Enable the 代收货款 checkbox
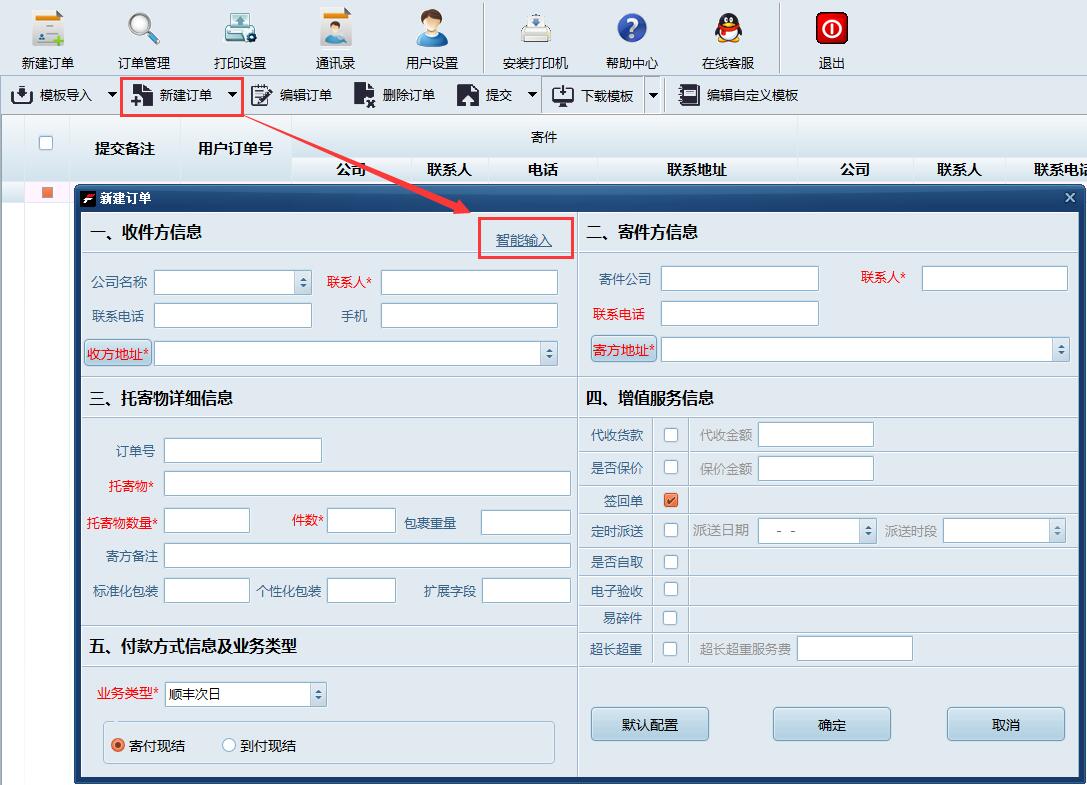 click(669, 434)
